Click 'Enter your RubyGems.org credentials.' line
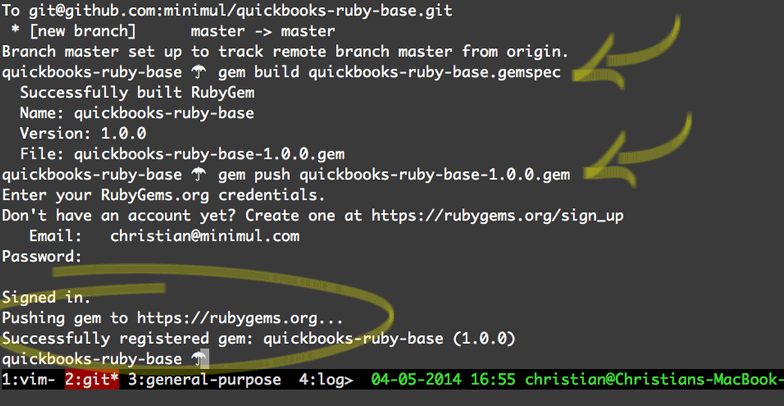The width and height of the screenshot is (784, 406). point(164,195)
